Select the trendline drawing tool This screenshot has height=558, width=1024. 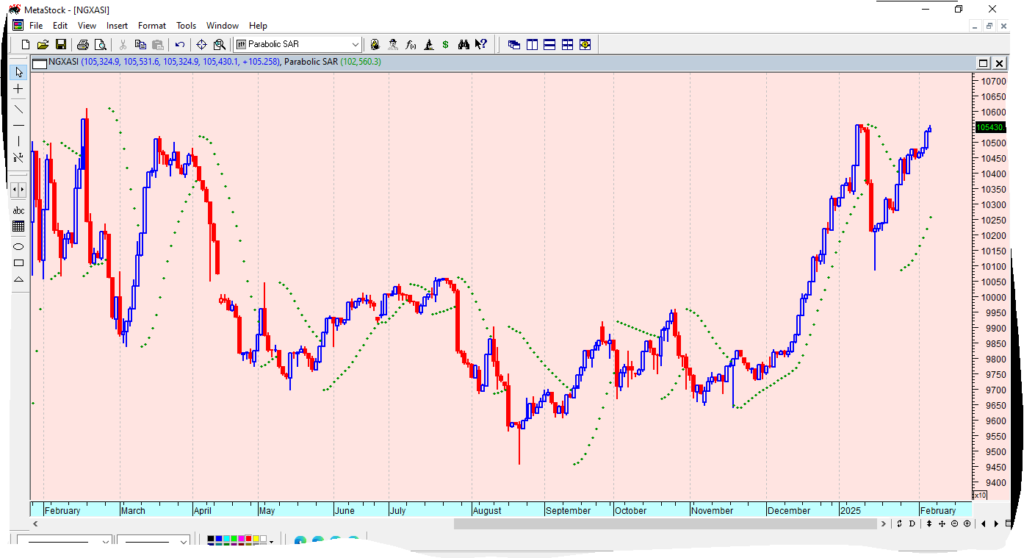(18, 108)
